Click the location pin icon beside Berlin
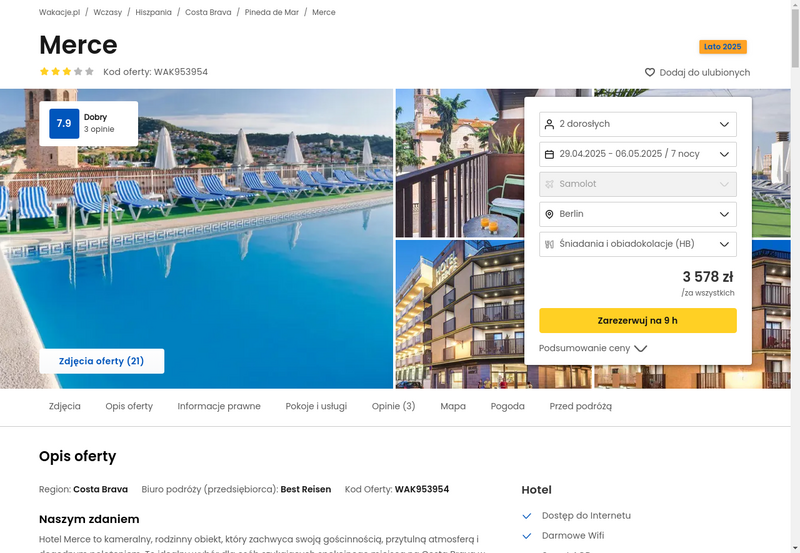 tap(549, 214)
